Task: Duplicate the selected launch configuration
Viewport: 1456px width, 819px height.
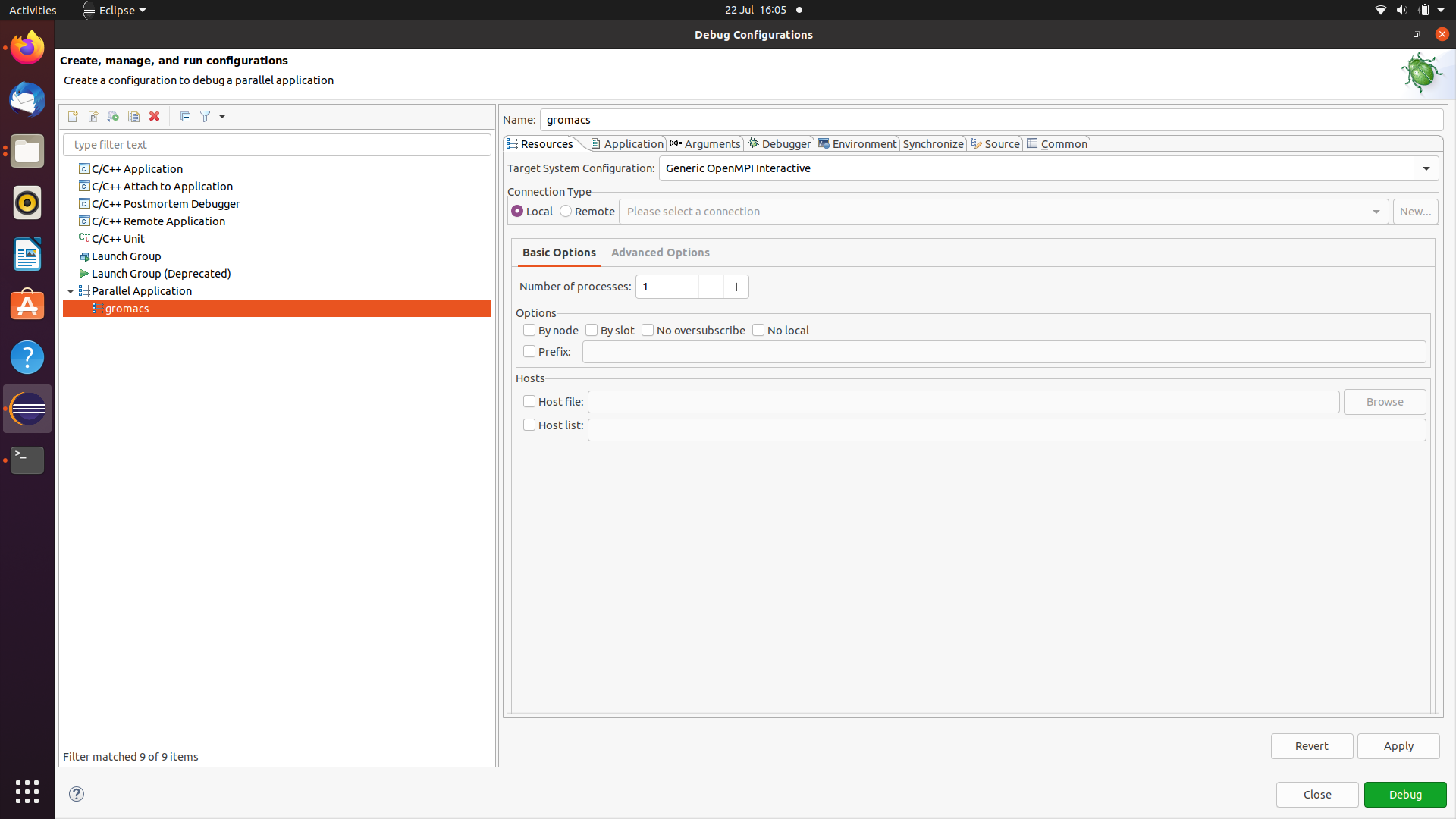Action: pos(133,116)
